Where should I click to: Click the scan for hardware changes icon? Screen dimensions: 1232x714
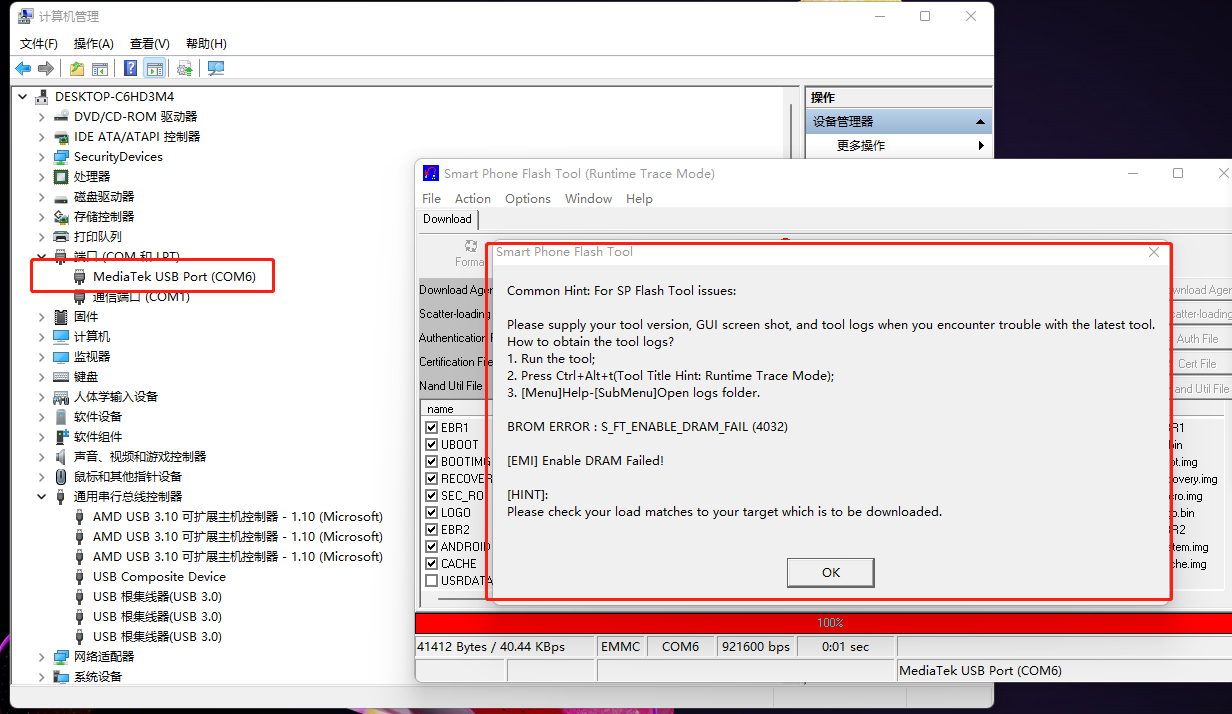(x=215, y=68)
